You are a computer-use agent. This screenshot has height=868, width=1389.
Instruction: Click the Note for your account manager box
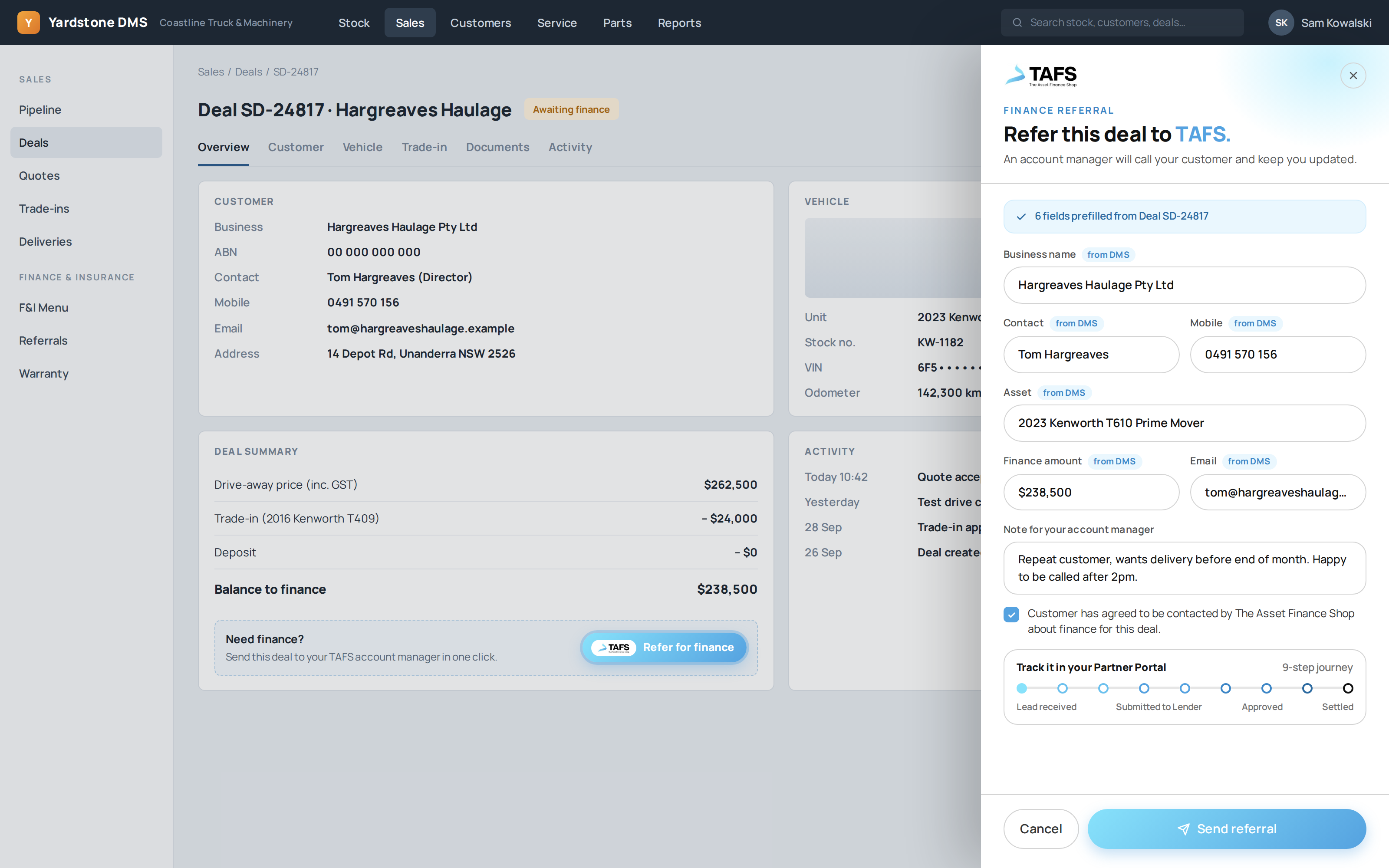[x=1185, y=568]
